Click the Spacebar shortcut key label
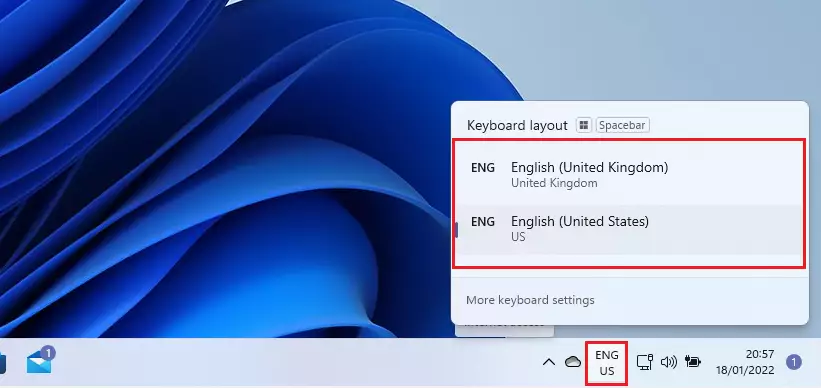 pos(623,125)
